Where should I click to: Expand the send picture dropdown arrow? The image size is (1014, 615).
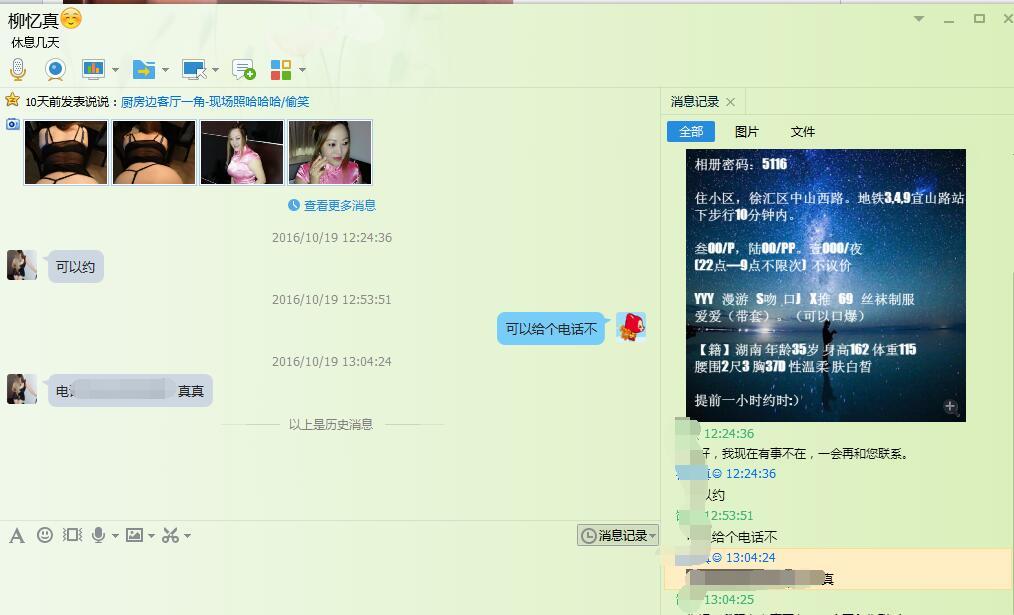click(151, 535)
